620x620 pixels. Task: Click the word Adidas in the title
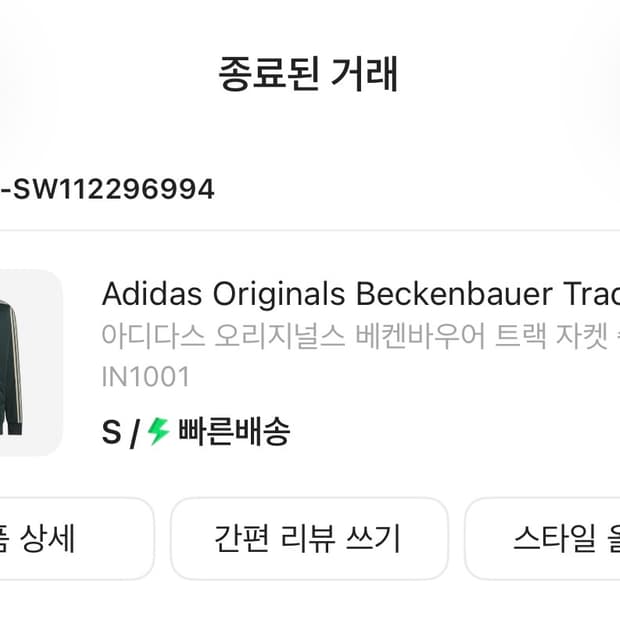pyautogui.click(x=151, y=294)
